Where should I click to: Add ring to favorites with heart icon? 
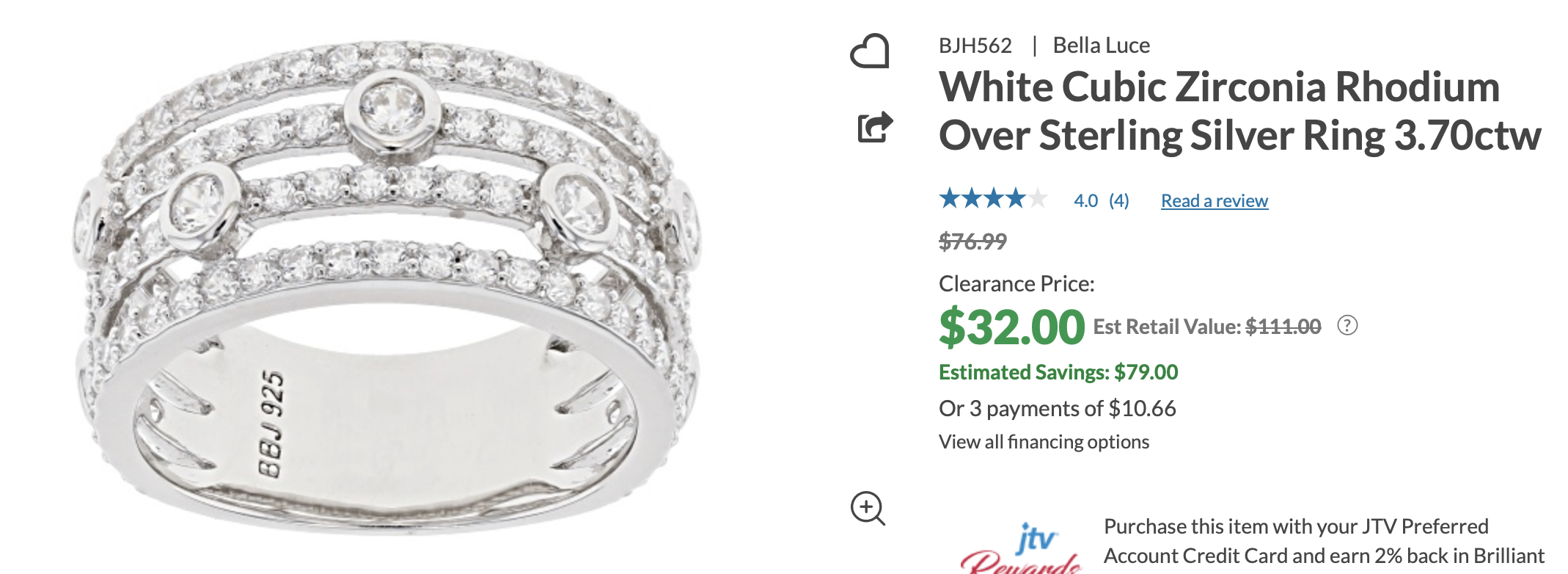869,51
